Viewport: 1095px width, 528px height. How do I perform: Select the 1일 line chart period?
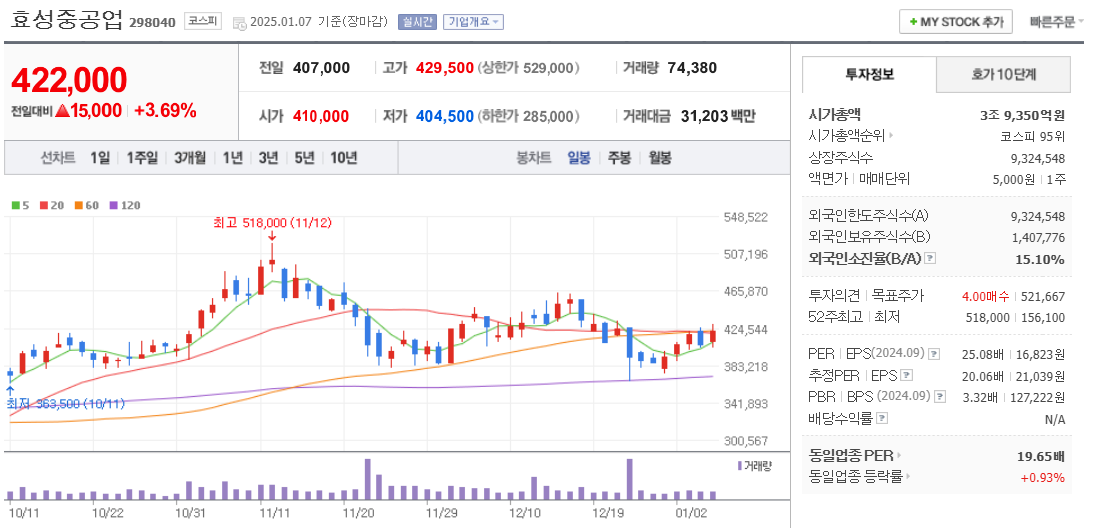[x=100, y=158]
